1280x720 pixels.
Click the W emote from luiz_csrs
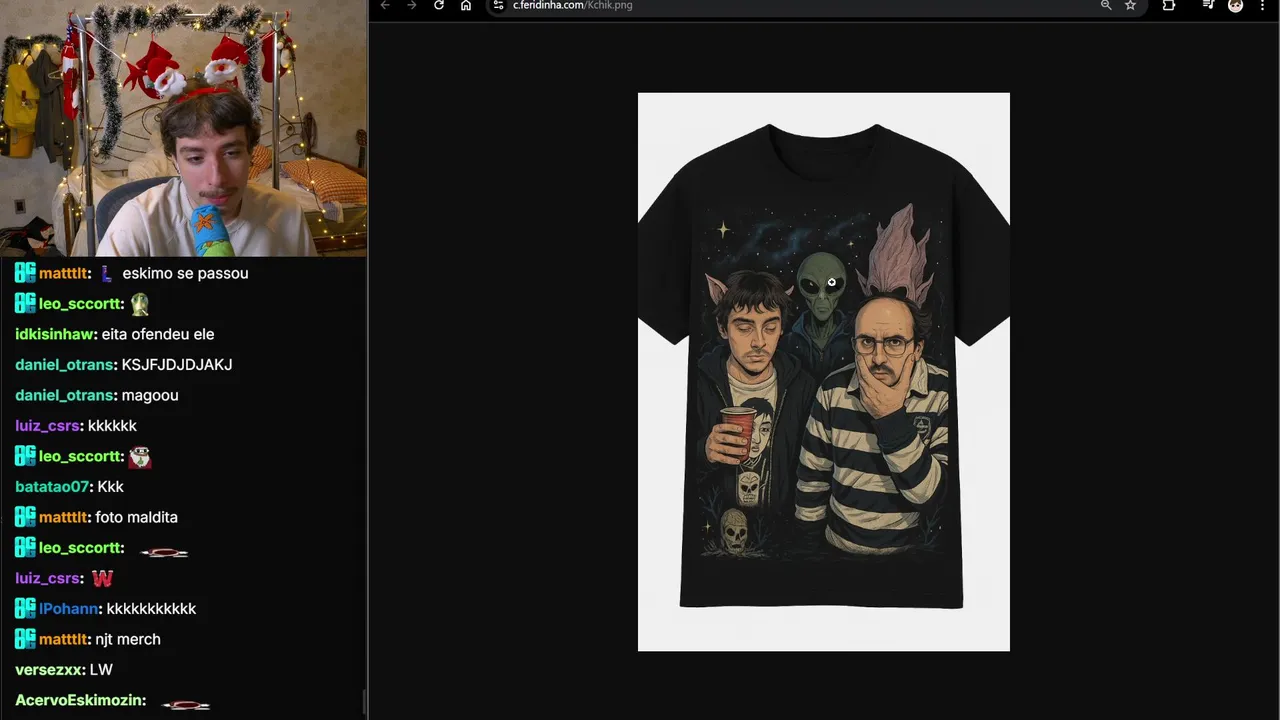pyautogui.click(x=102, y=578)
